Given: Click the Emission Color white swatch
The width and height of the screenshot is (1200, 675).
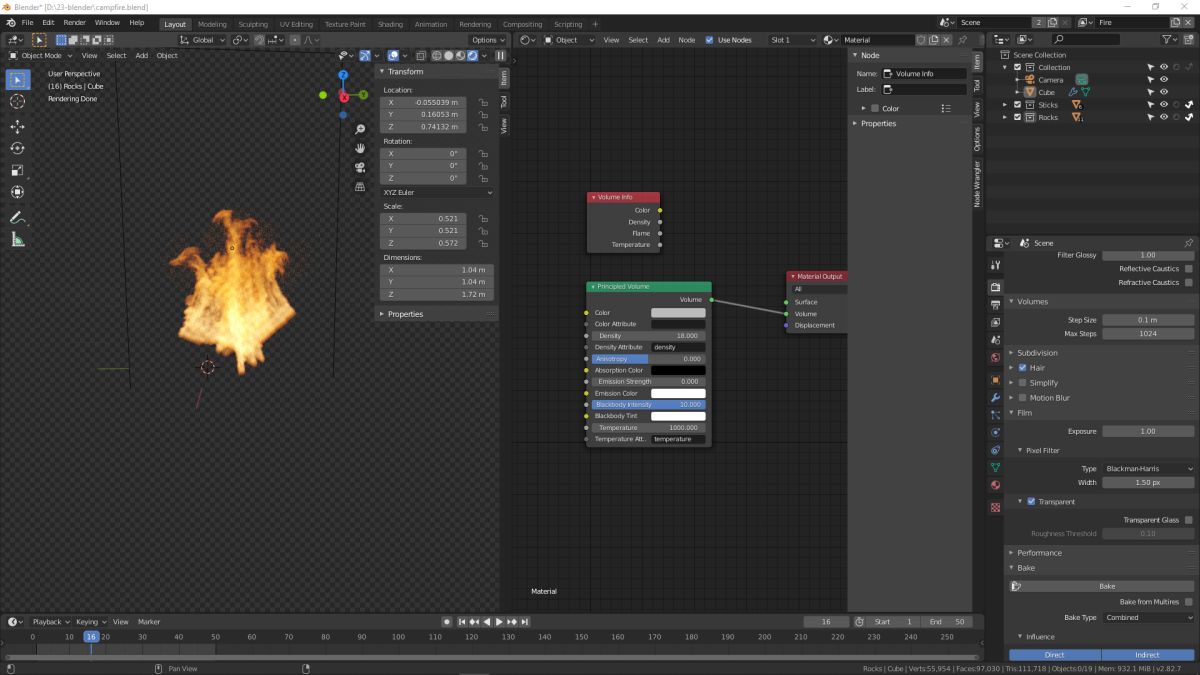Looking at the screenshot, I should (x=678, y=393).
